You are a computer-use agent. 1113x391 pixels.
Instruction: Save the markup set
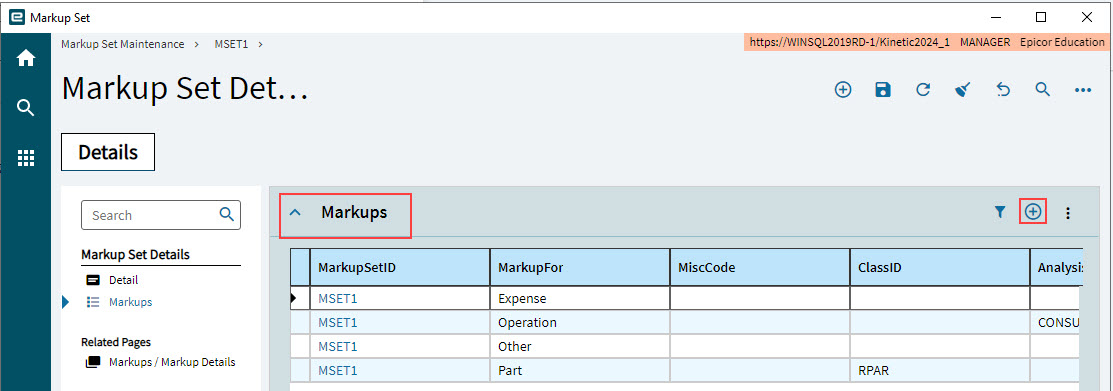tap(882, 89)
